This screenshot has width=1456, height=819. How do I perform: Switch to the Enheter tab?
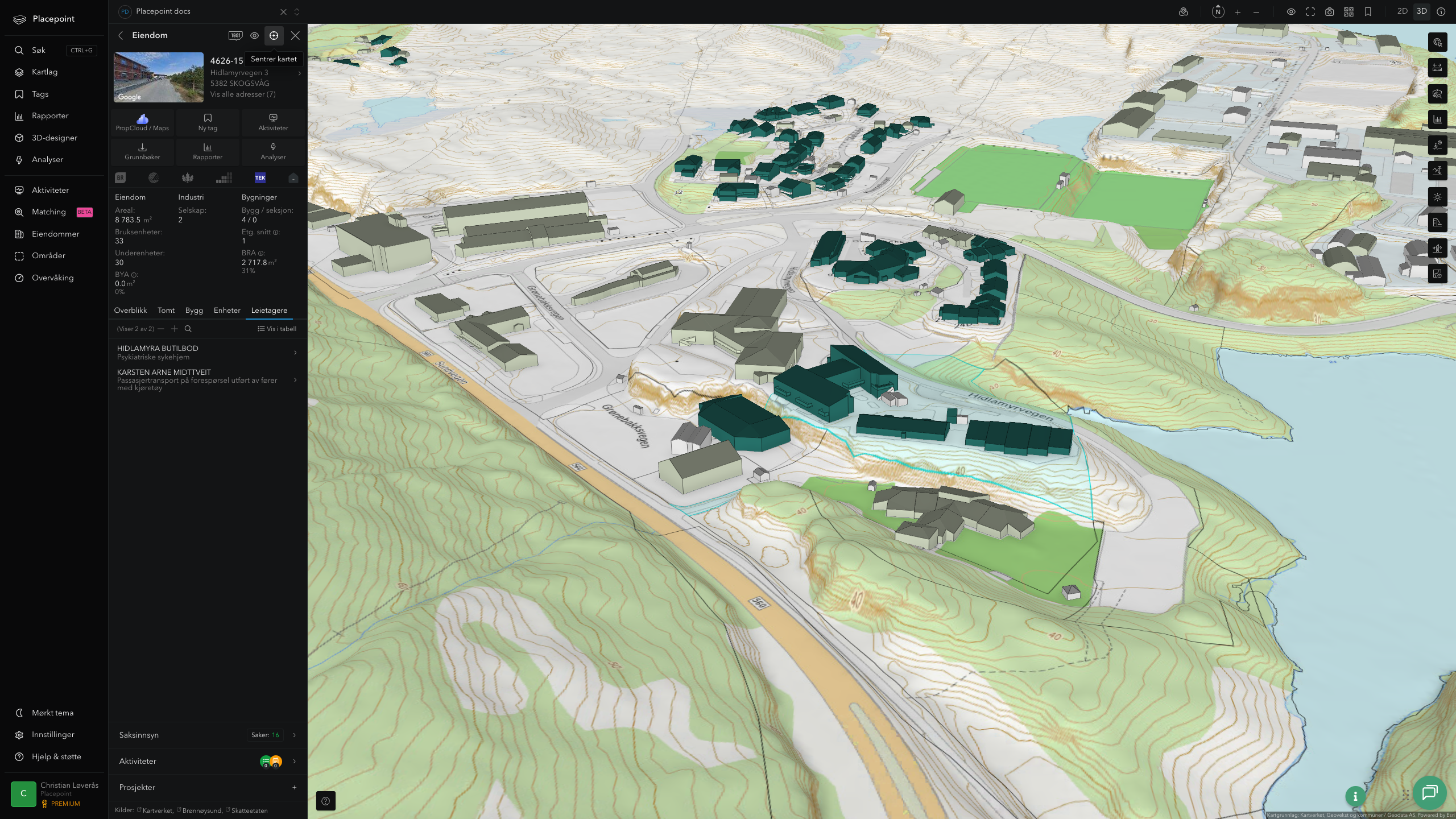click(x=227, y=310)
